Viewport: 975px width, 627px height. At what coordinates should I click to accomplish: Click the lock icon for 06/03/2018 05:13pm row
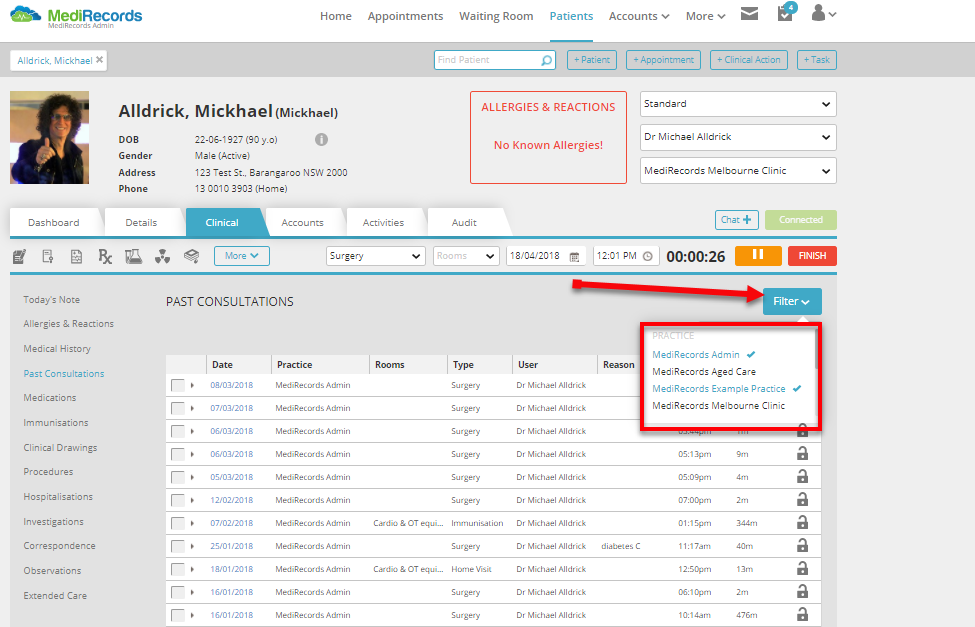[x=803, y=453]
